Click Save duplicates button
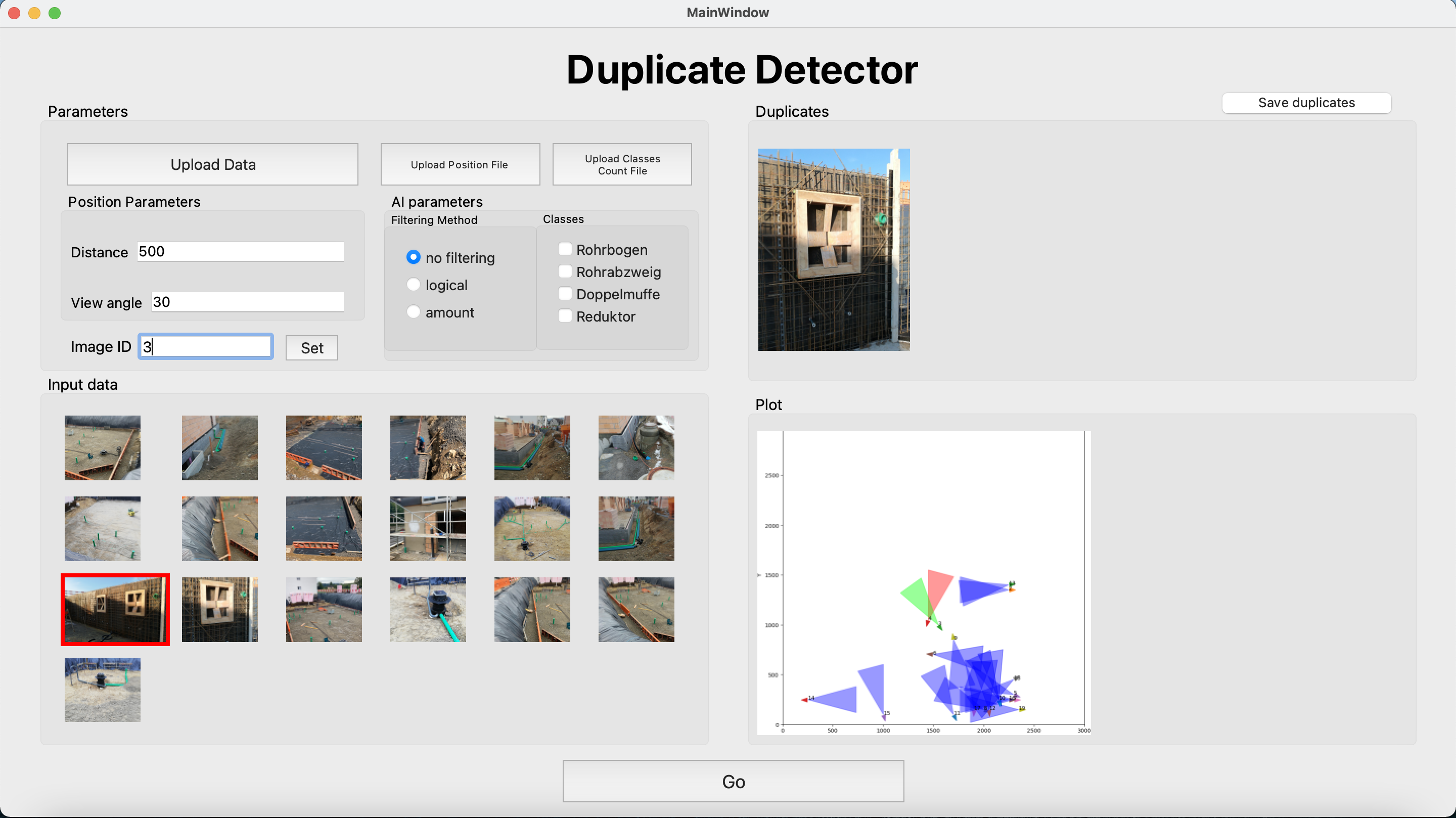 pos(1306,103)
